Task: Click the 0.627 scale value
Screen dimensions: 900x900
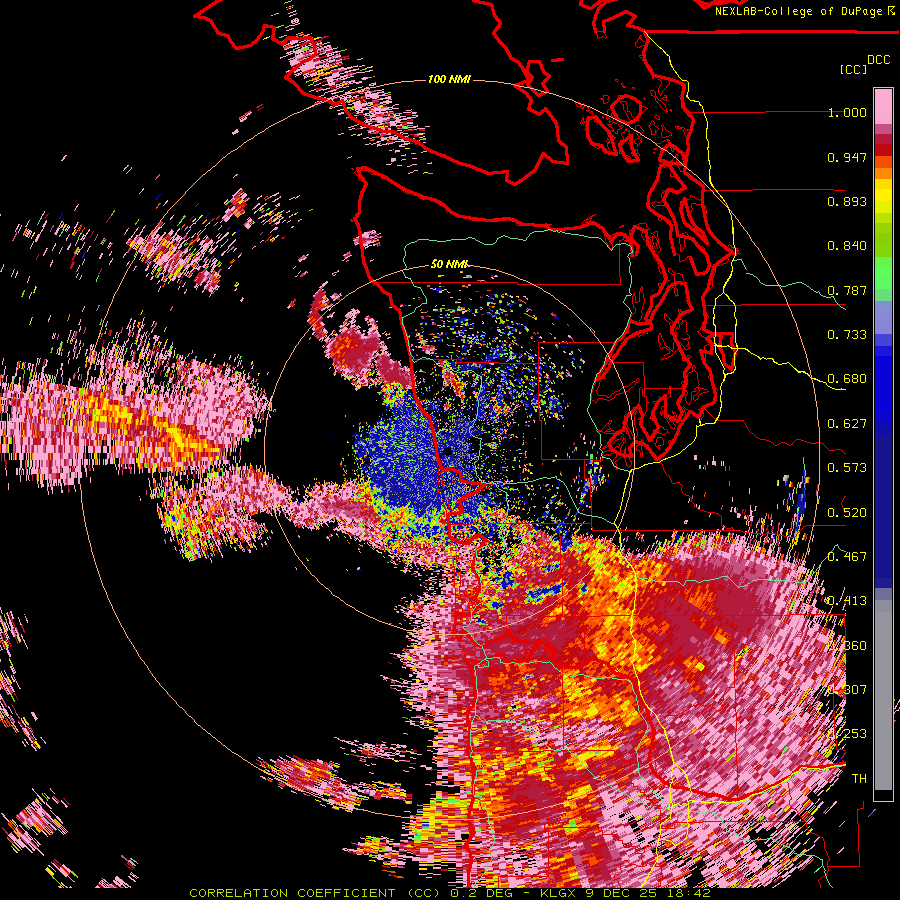Action: pos(847,424)
